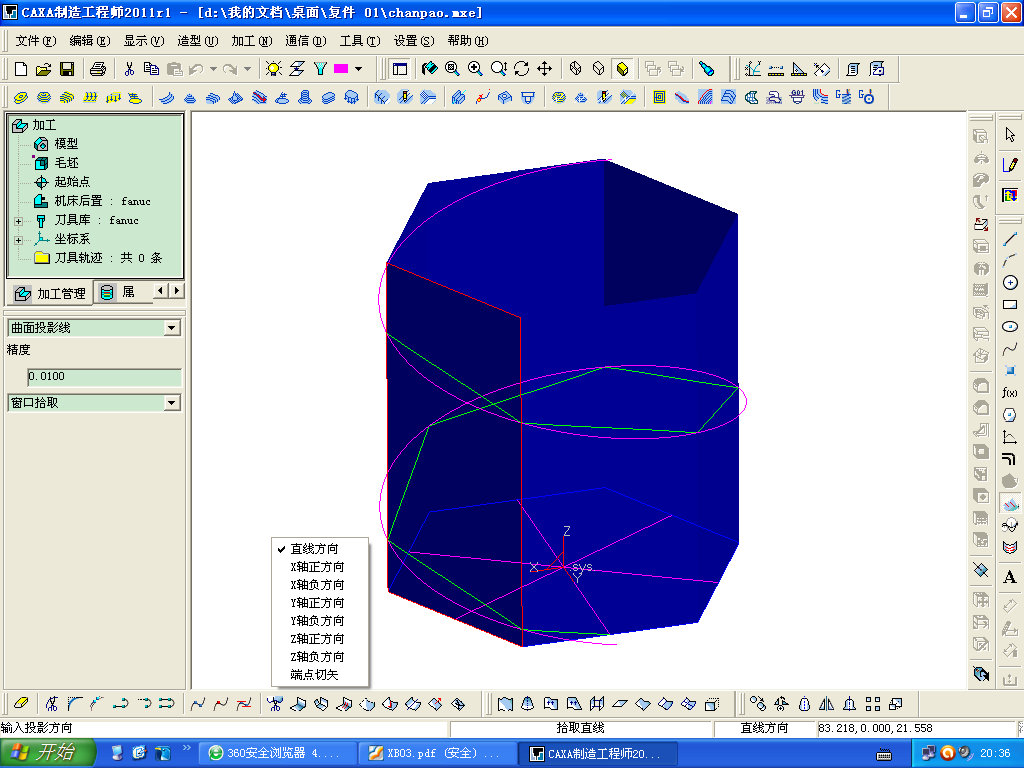Expand the 刀具库 tree node
This screenshot has width=1024, height=768.
click(x=18, y=221)
